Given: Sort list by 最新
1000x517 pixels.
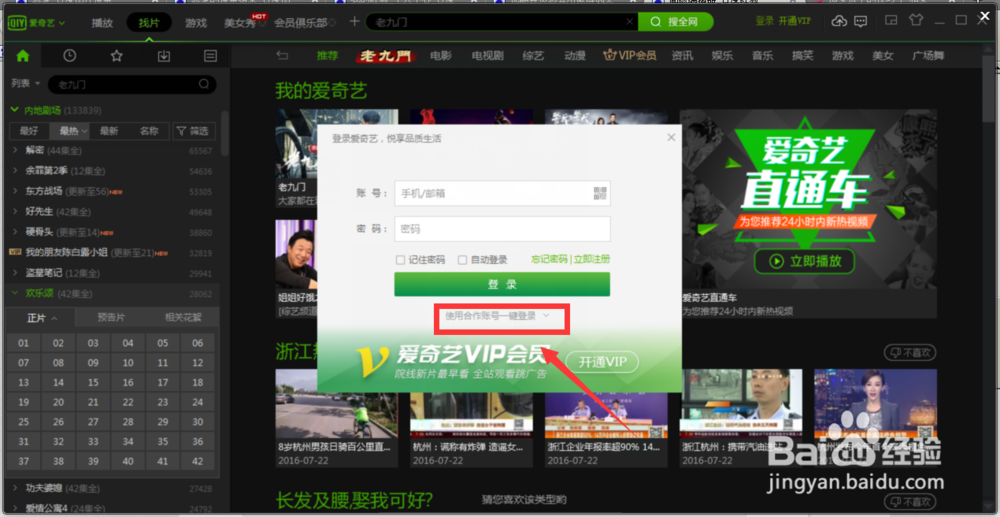Looking at the screenshot, I should point(109,131).
